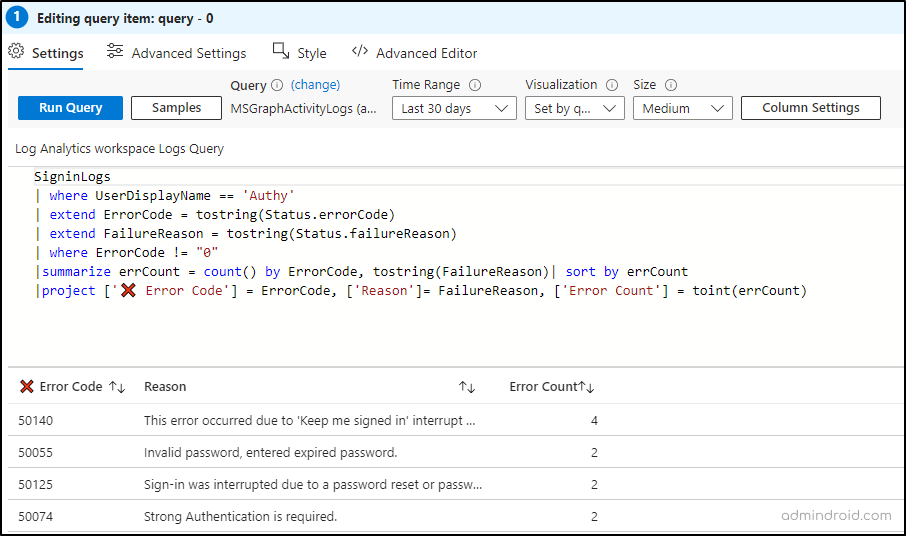Sort by Error Count column arrows
The image size is (906, 536).
(586, 387)
